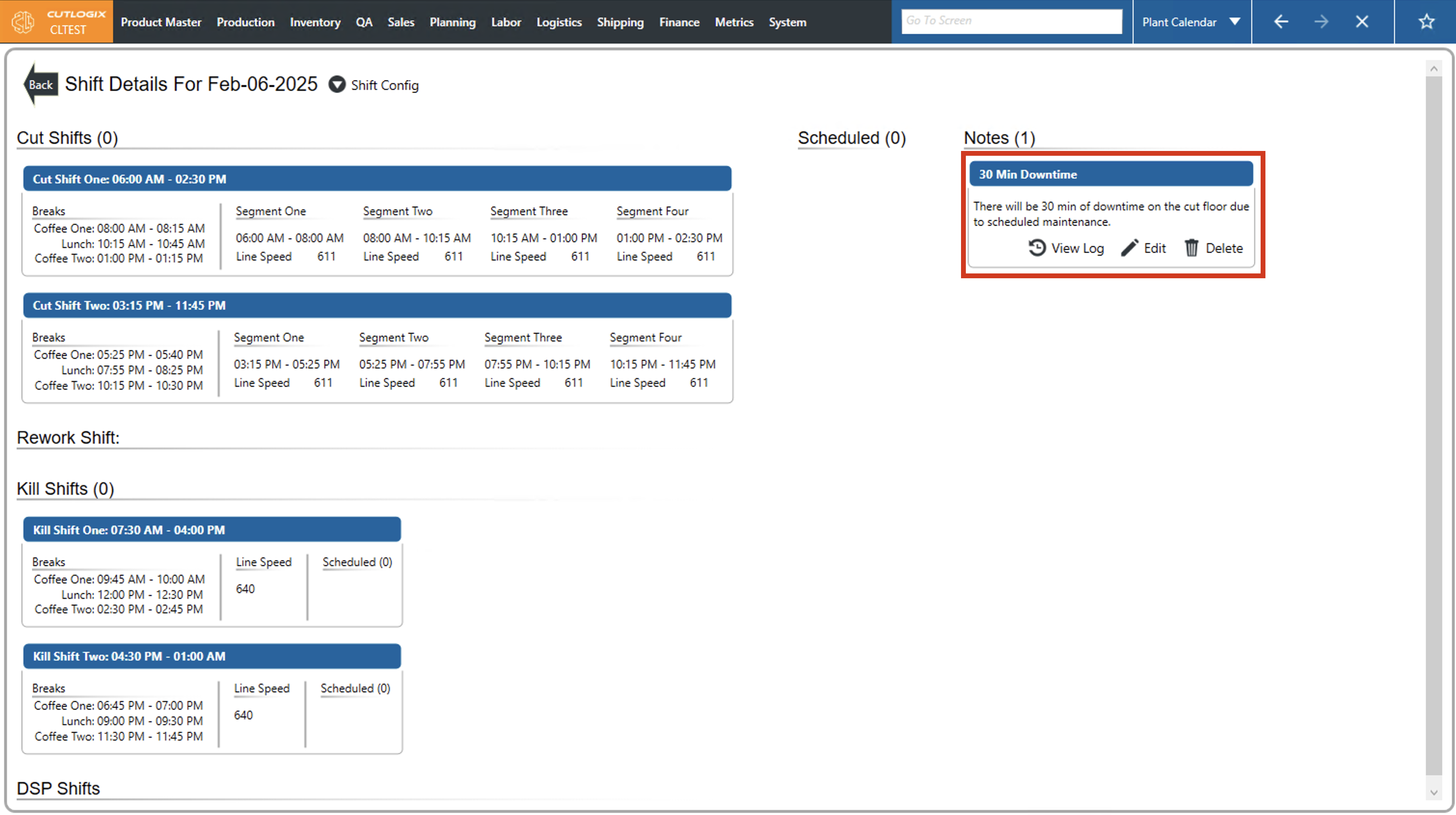Open the Finance menu
1456x815 pixels.
tap(679, 22)
